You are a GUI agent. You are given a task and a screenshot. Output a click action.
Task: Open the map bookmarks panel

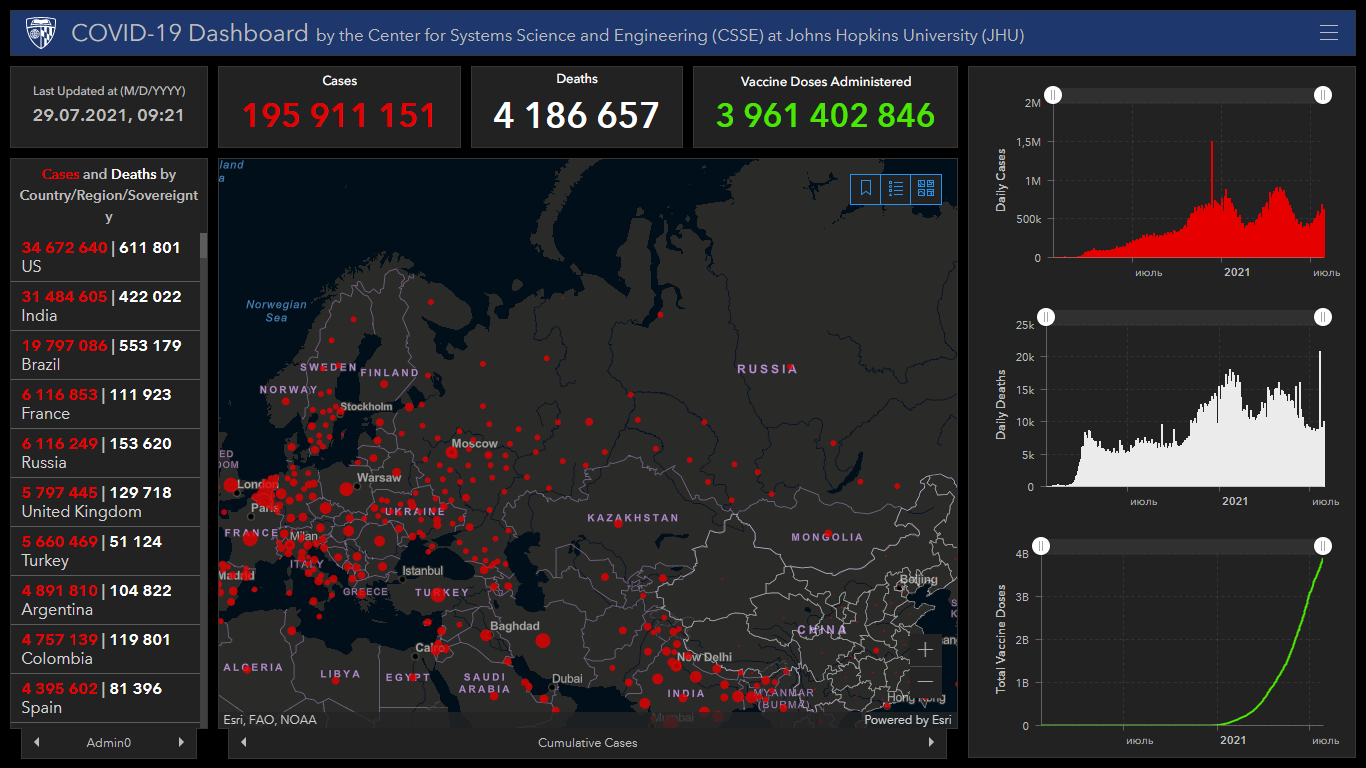(x=866, y=188)
